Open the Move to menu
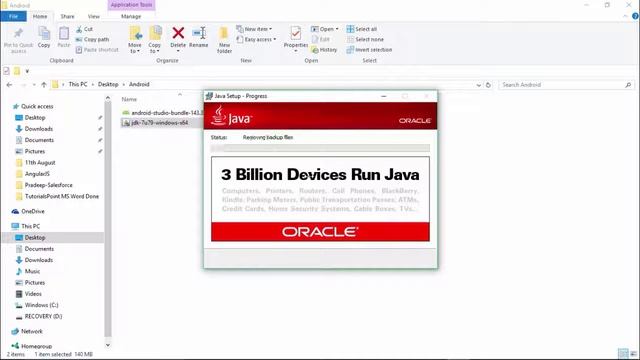This screenshot has width=640, height=360. (135, 40)
